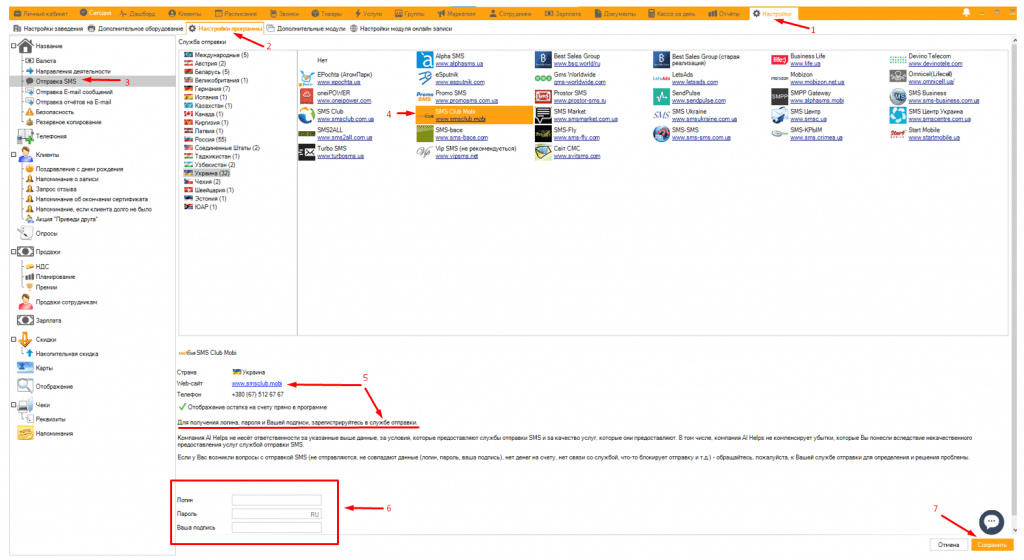This screenshot has width=1024, height=560.
Task: Click the SendPulse green pulse icon
Action: (661, 97)
